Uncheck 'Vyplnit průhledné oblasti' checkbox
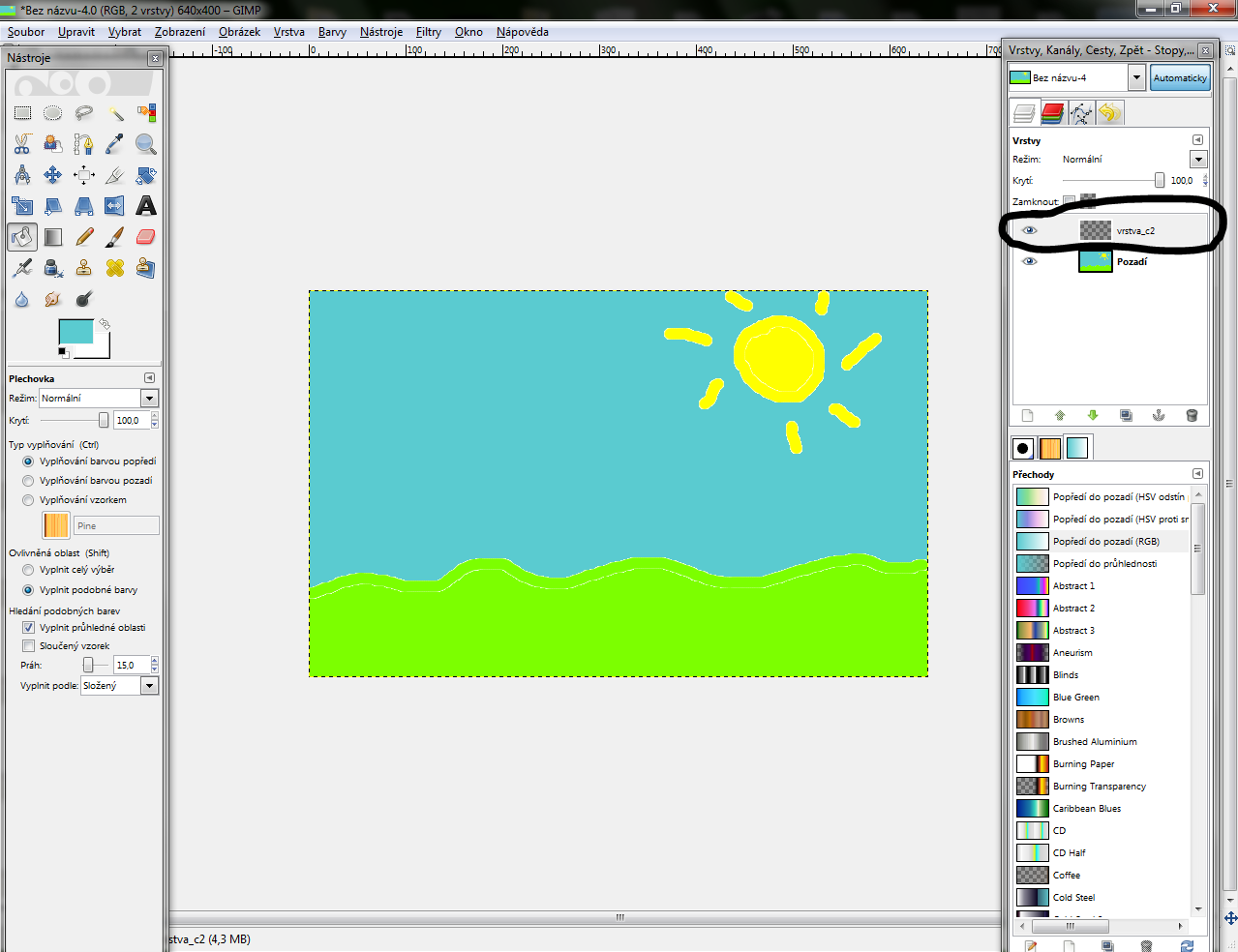The height and width of the screenshot is (952, 1238). click(28, 627)
